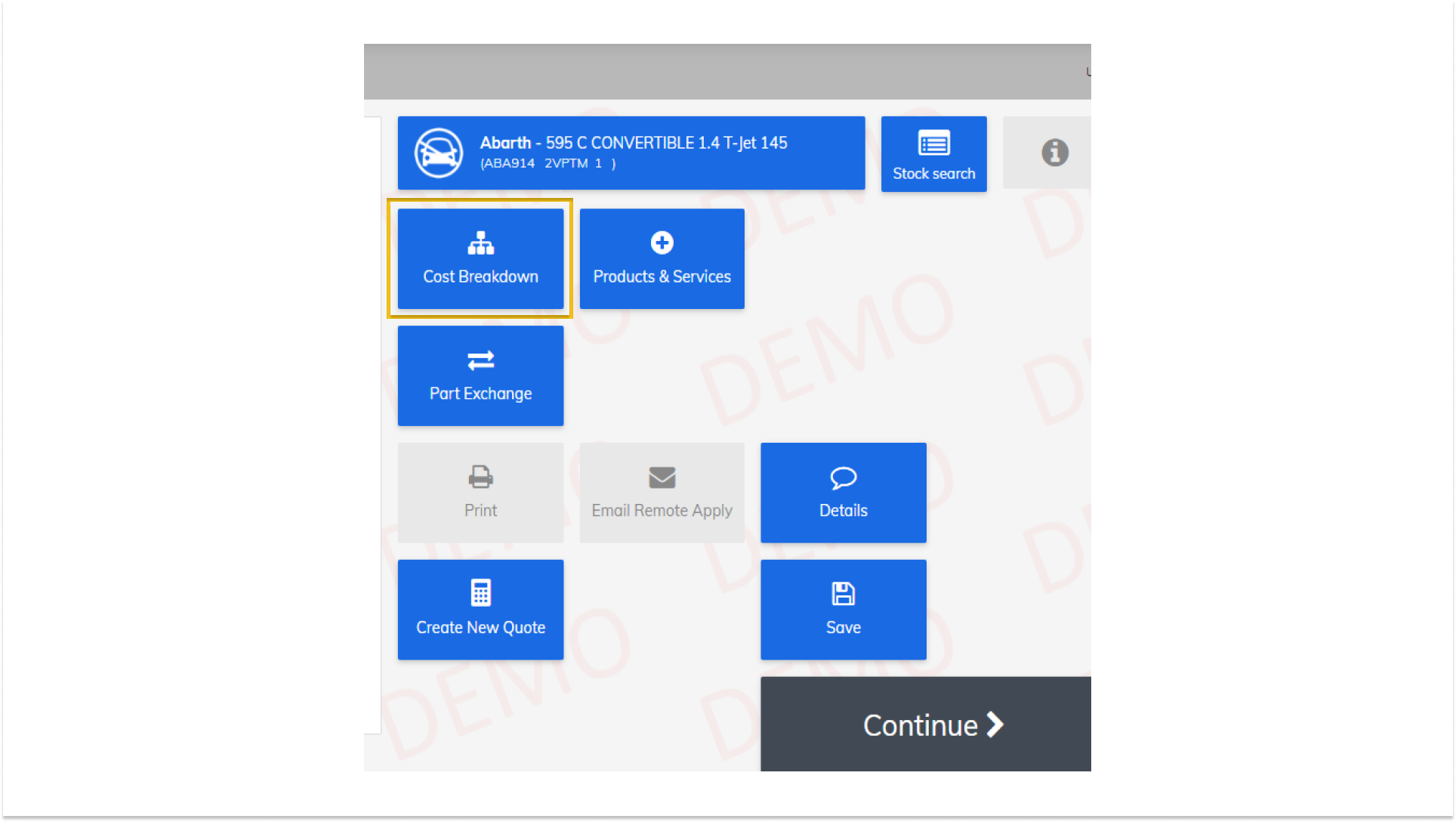Open the Part Exchange tile
This screenshot has width=1456, height=822.
480,375
